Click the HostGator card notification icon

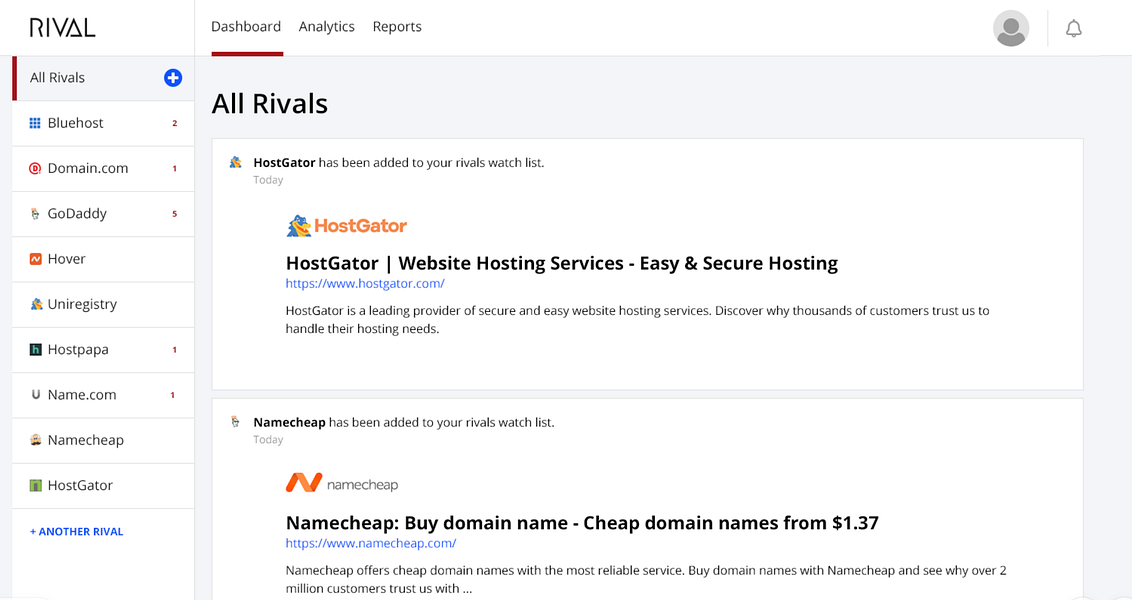pos(235,162)
